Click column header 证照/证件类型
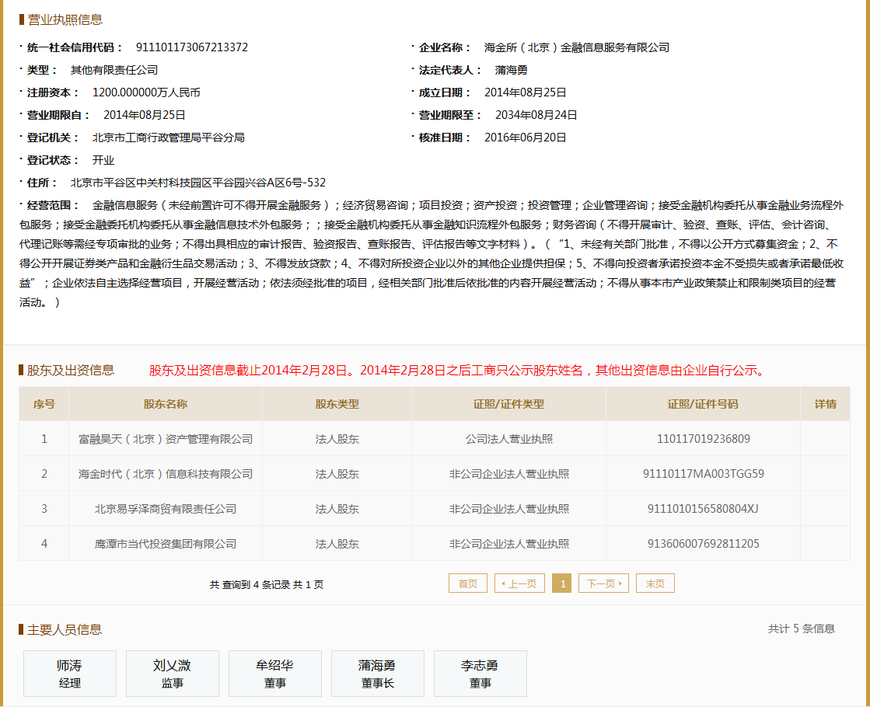This screenshot has height=707, width=870. pos(509,404)
